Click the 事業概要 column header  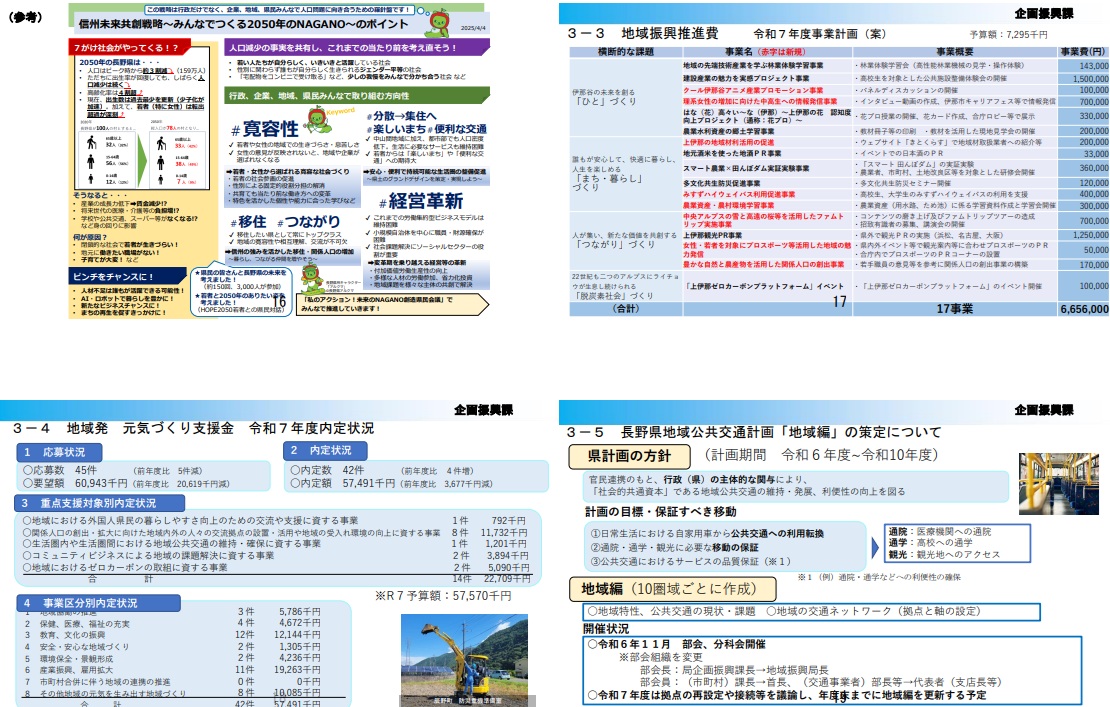955,52
